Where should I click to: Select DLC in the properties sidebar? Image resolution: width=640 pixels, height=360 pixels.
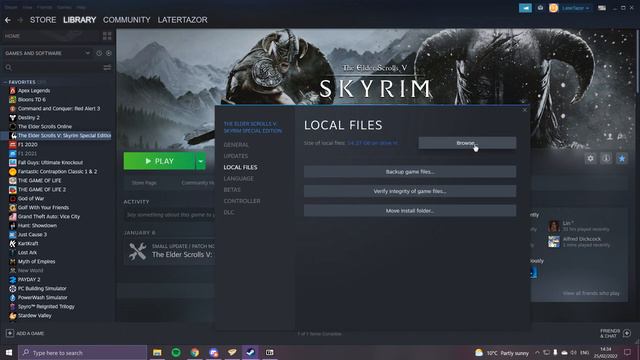229,212
